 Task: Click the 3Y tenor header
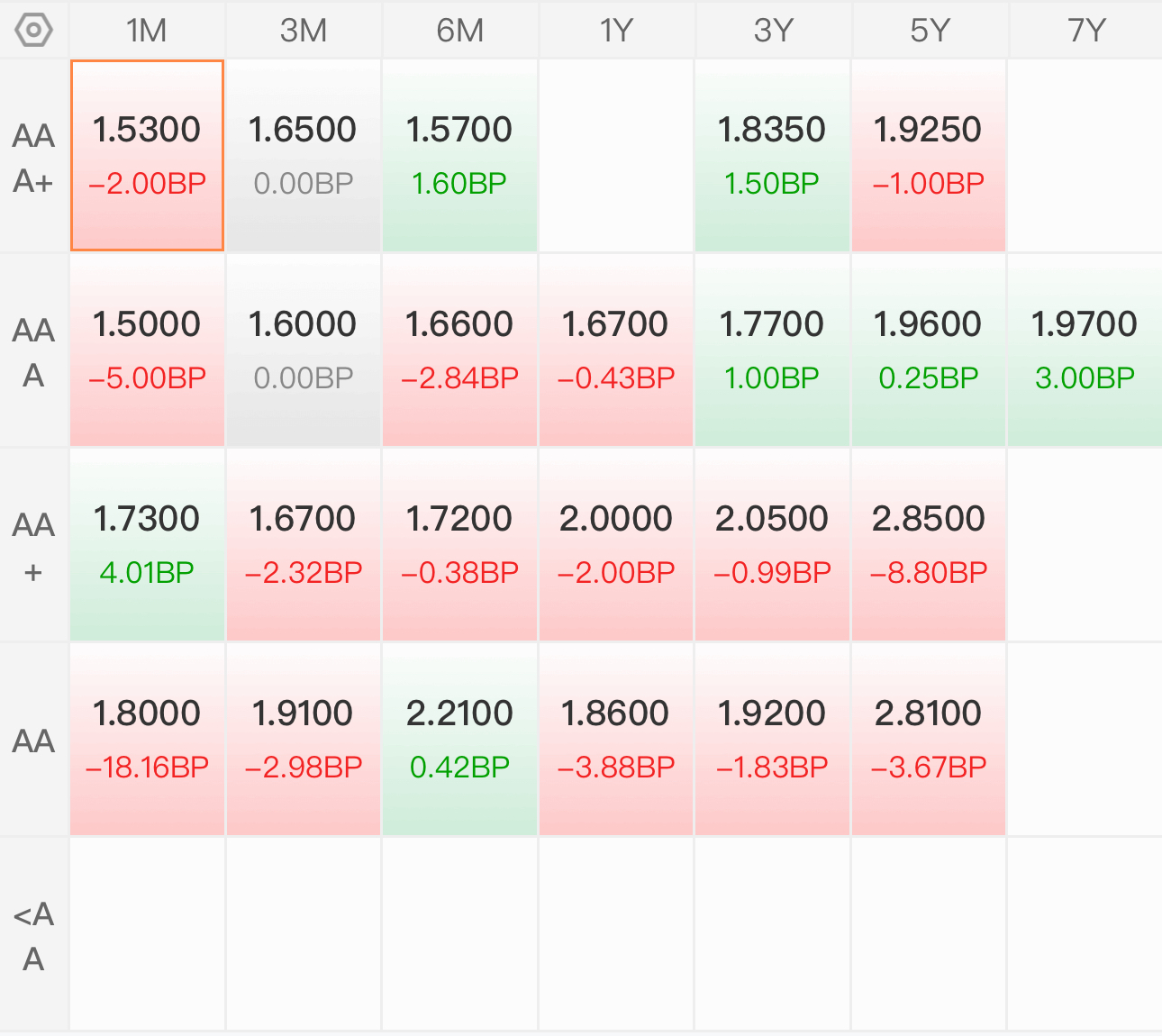773,31
